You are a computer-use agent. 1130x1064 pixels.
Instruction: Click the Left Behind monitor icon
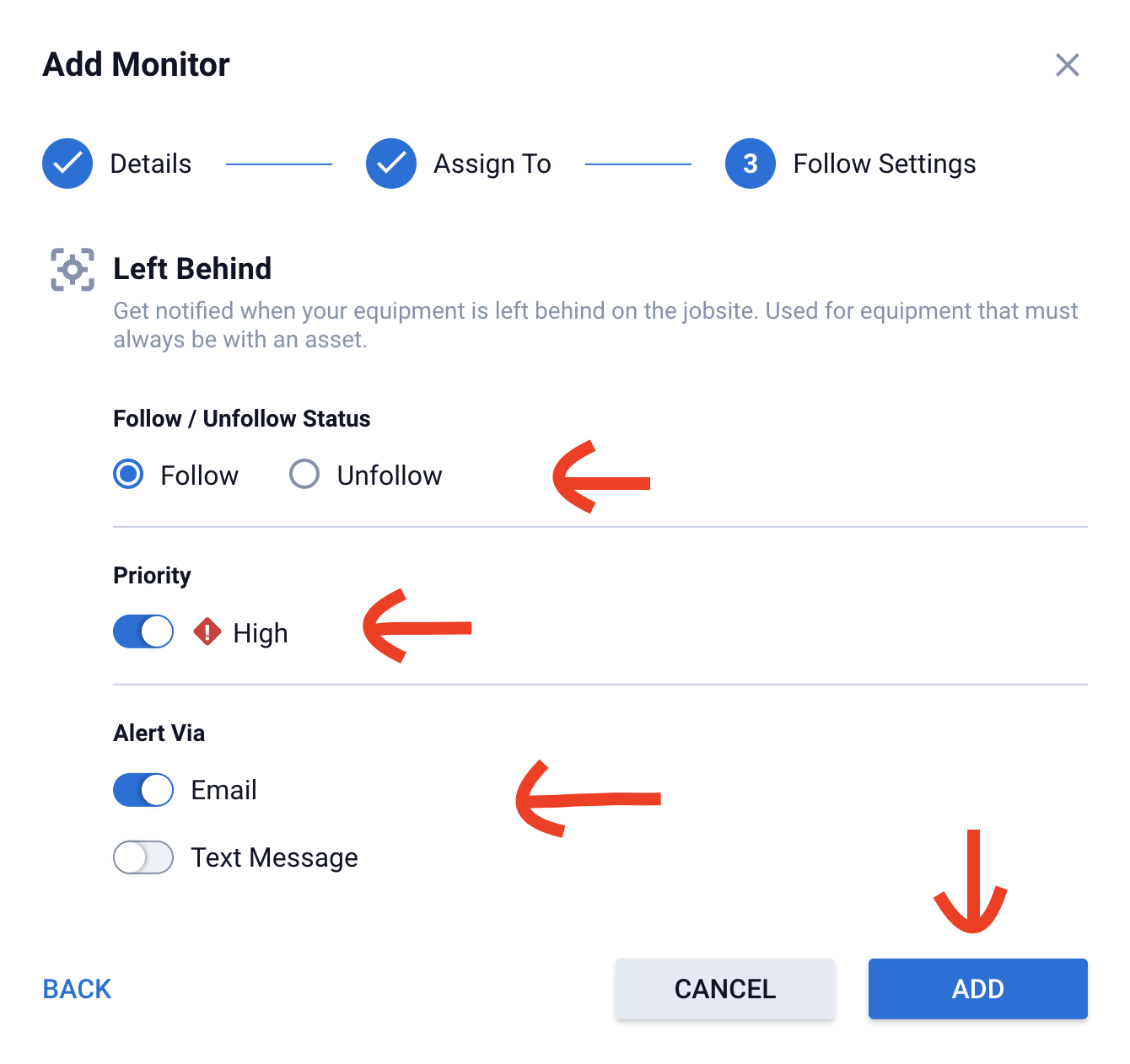click(x=73, y=270)
